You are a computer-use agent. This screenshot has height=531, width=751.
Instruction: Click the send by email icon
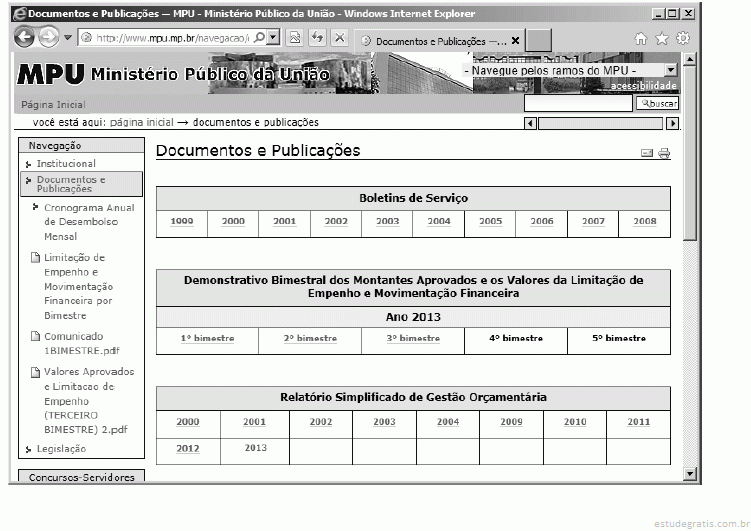tap(647, 153)
